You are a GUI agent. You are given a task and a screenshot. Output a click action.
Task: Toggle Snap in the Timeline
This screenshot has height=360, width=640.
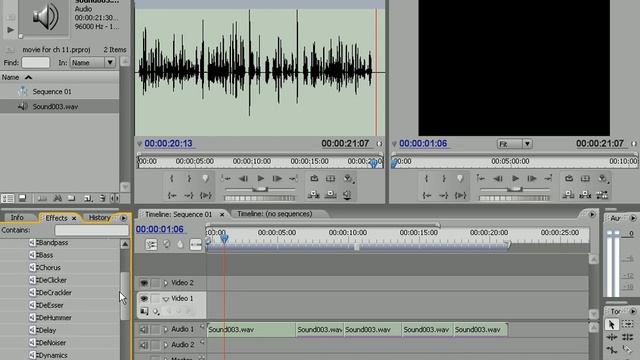click(x=151, y=244)
